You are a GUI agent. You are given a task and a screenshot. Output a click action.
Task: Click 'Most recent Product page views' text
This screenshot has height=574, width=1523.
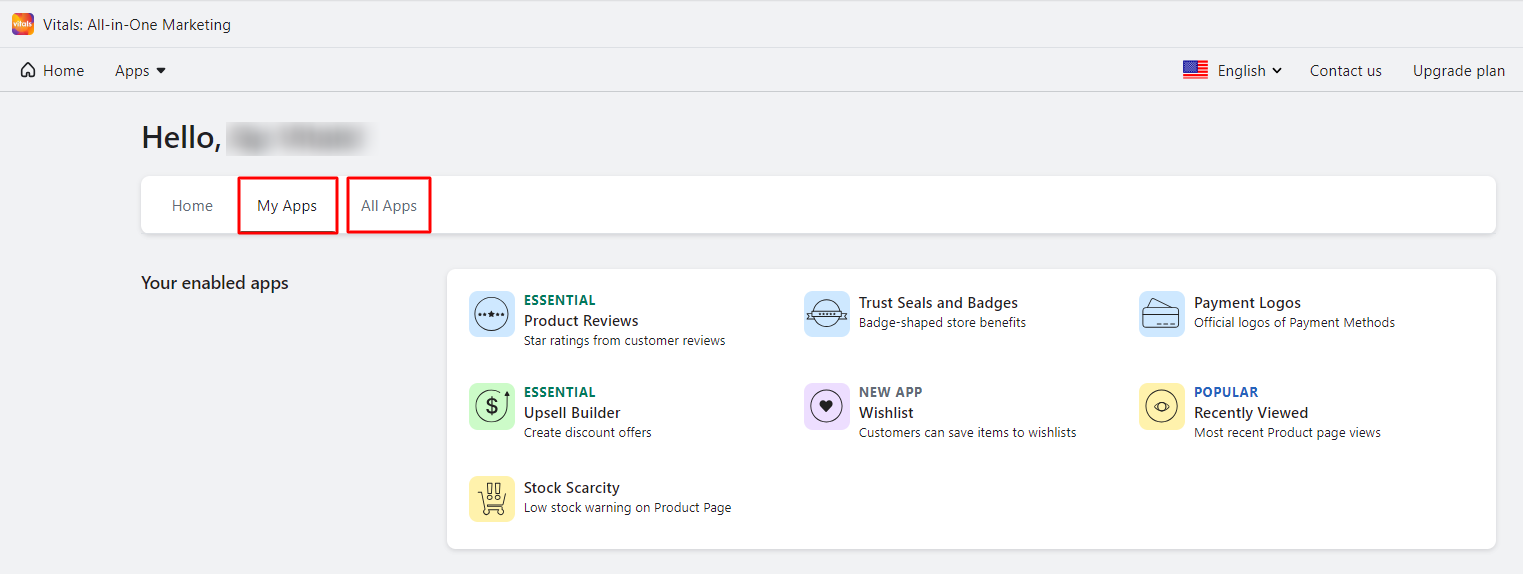click(x=1287, y=432)
